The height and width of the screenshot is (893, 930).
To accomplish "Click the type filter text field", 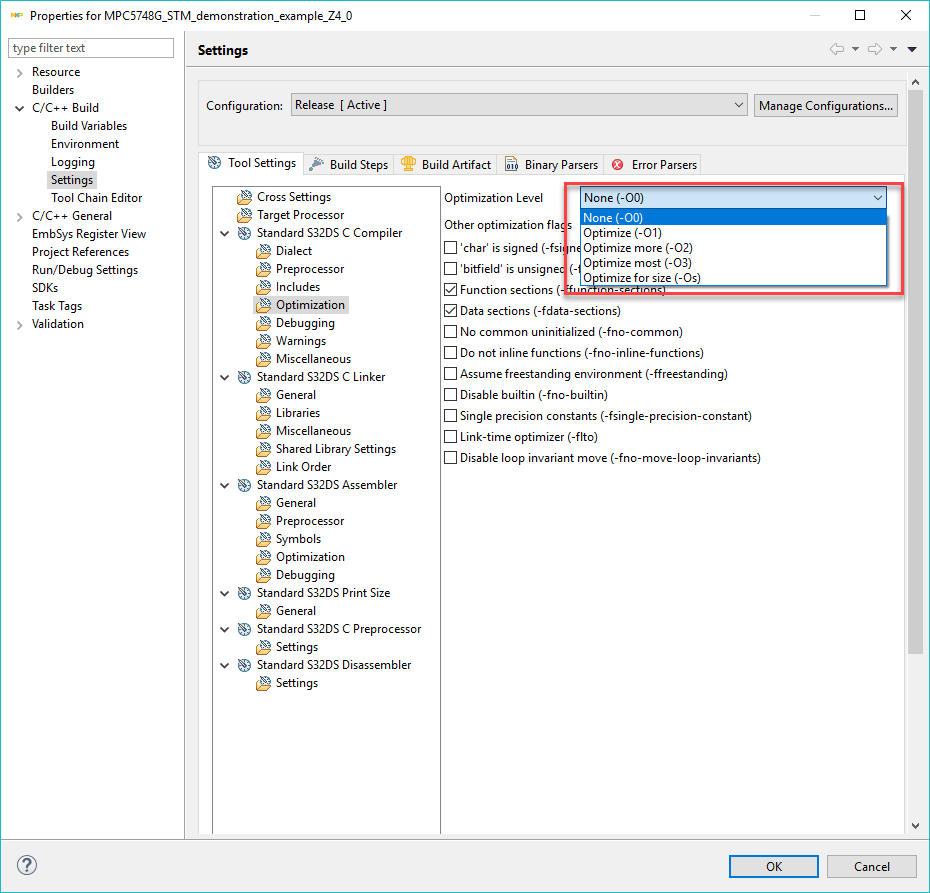I will pyautogui.click(x=91, y=48).
